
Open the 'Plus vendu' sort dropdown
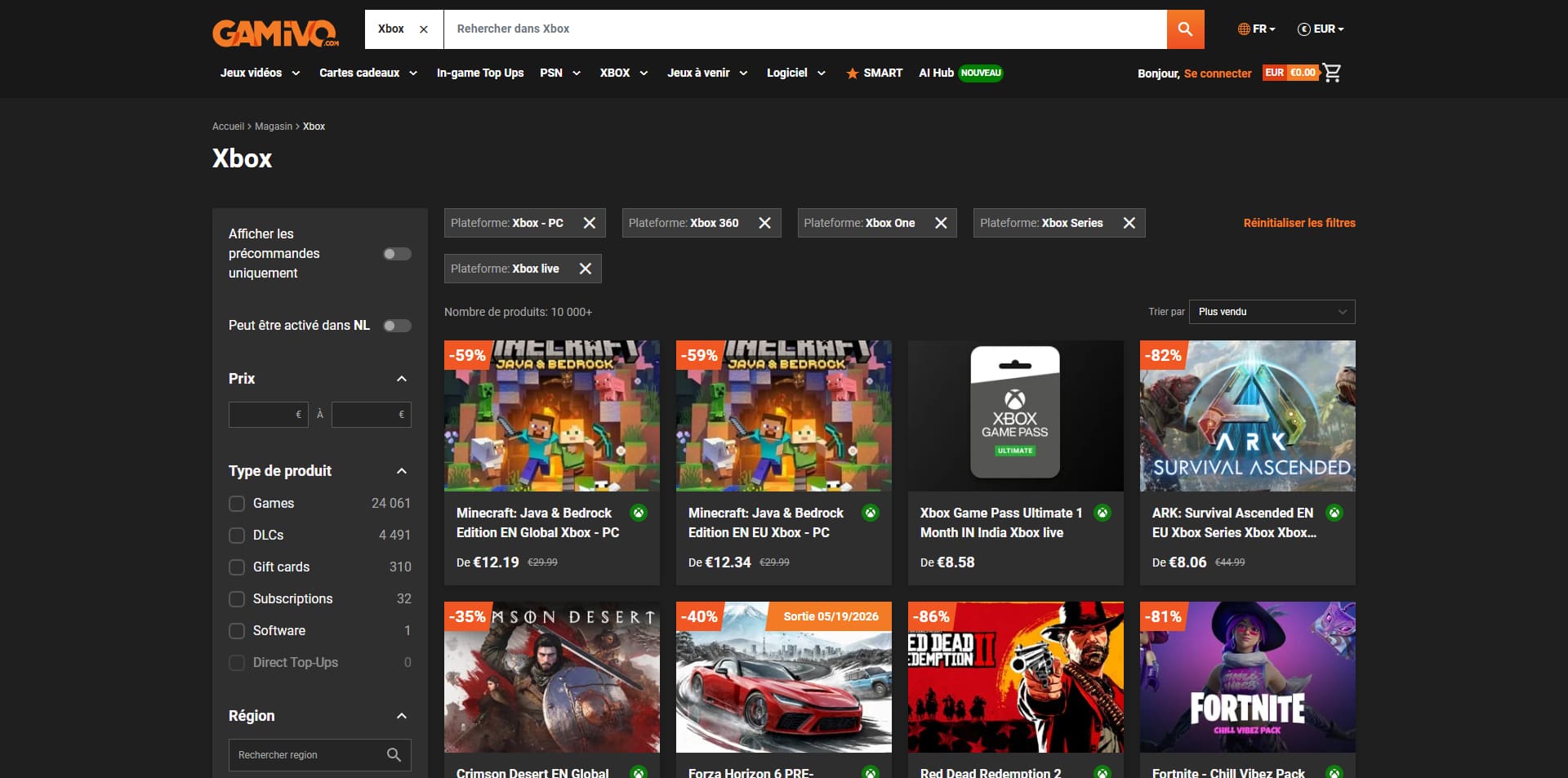click(x=1272, y=312)
